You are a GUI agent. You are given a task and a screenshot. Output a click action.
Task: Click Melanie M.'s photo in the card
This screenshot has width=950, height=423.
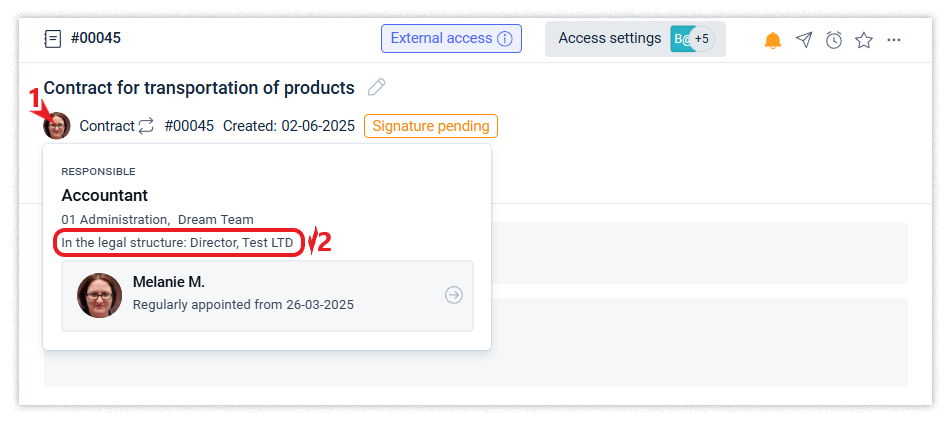[99, 295]
